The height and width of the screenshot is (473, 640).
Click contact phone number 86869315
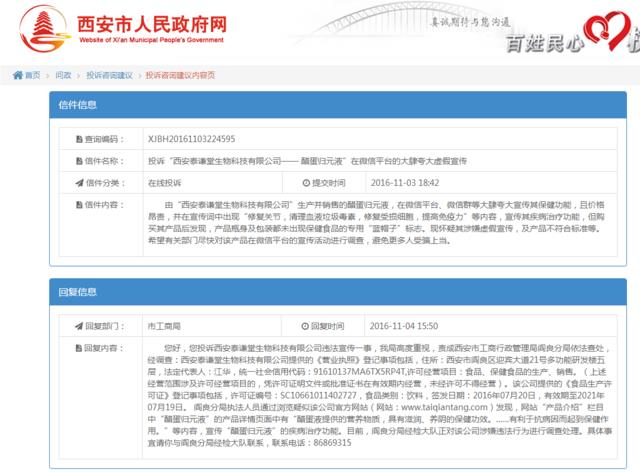pos(332,442)
